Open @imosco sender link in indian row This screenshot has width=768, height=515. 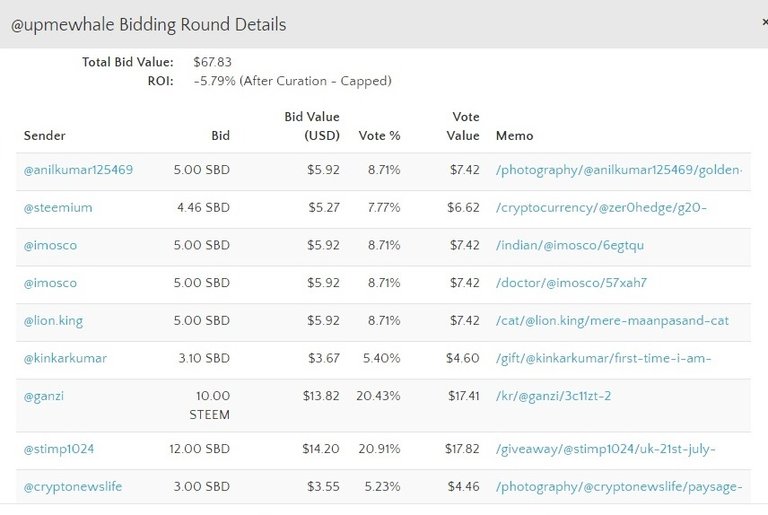(50, 245)
